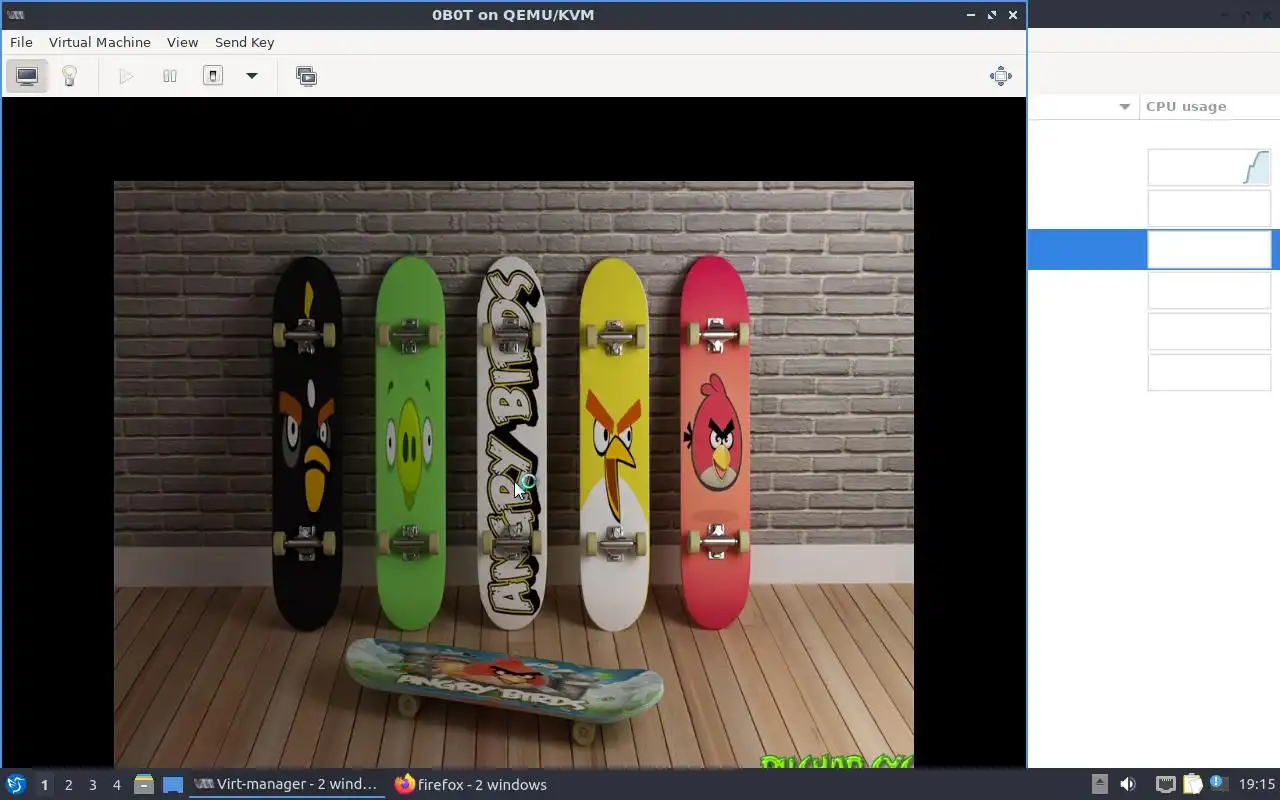Click the first CPU usage graph
This screenshot has width=1280, height=800.
point(1209,168)
